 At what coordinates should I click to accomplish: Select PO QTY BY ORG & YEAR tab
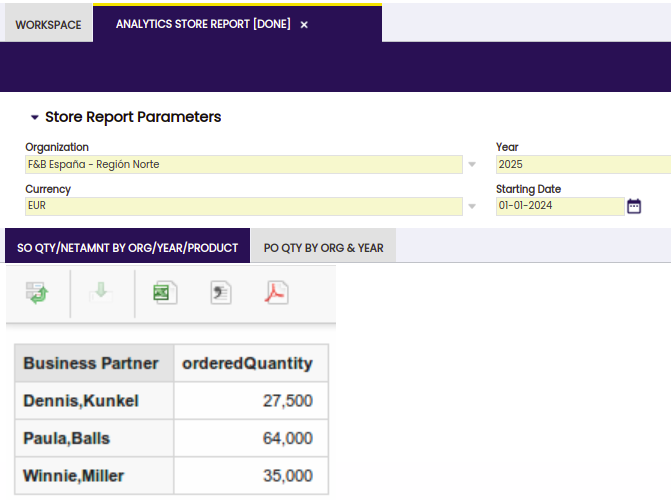coord(323,247)
